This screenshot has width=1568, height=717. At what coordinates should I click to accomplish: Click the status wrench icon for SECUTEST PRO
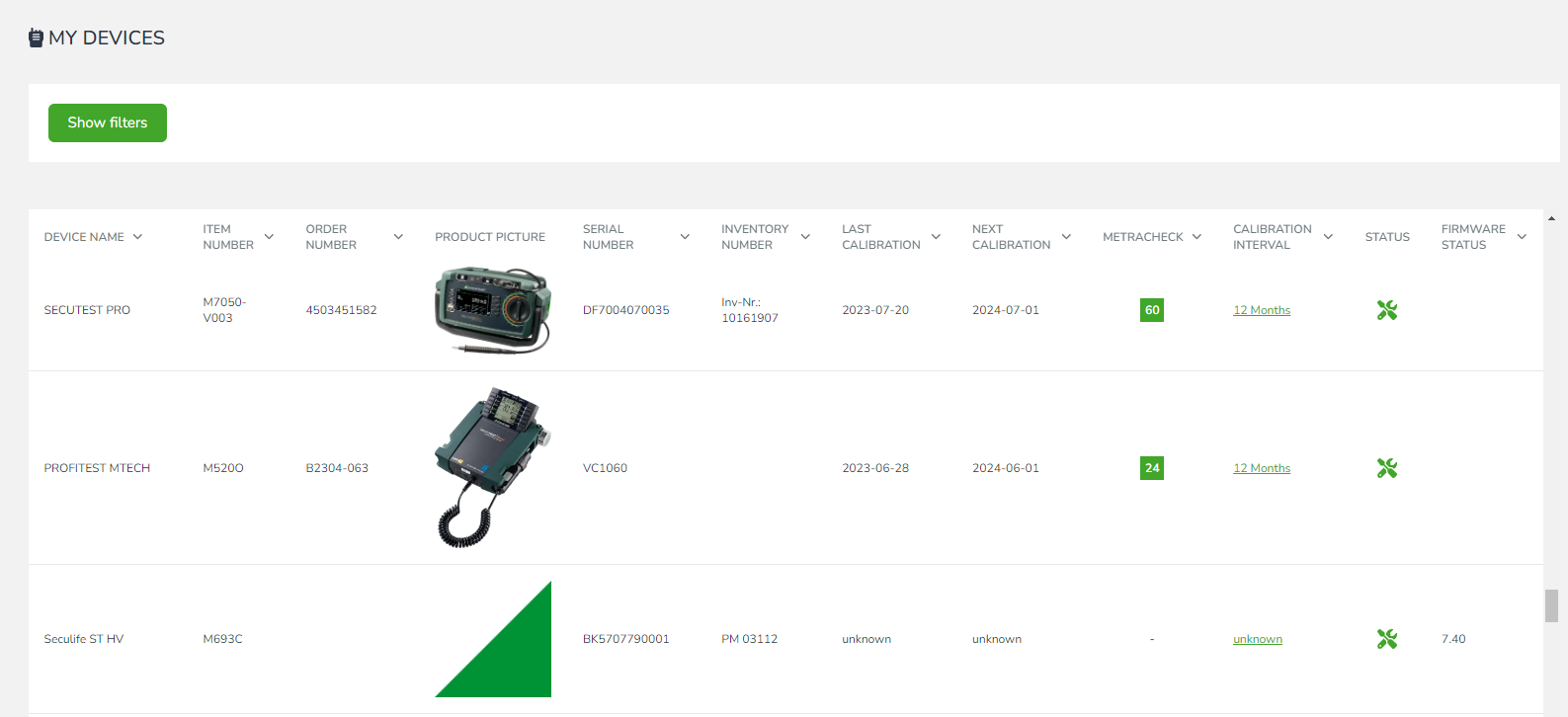click(x=1387, y=310)
